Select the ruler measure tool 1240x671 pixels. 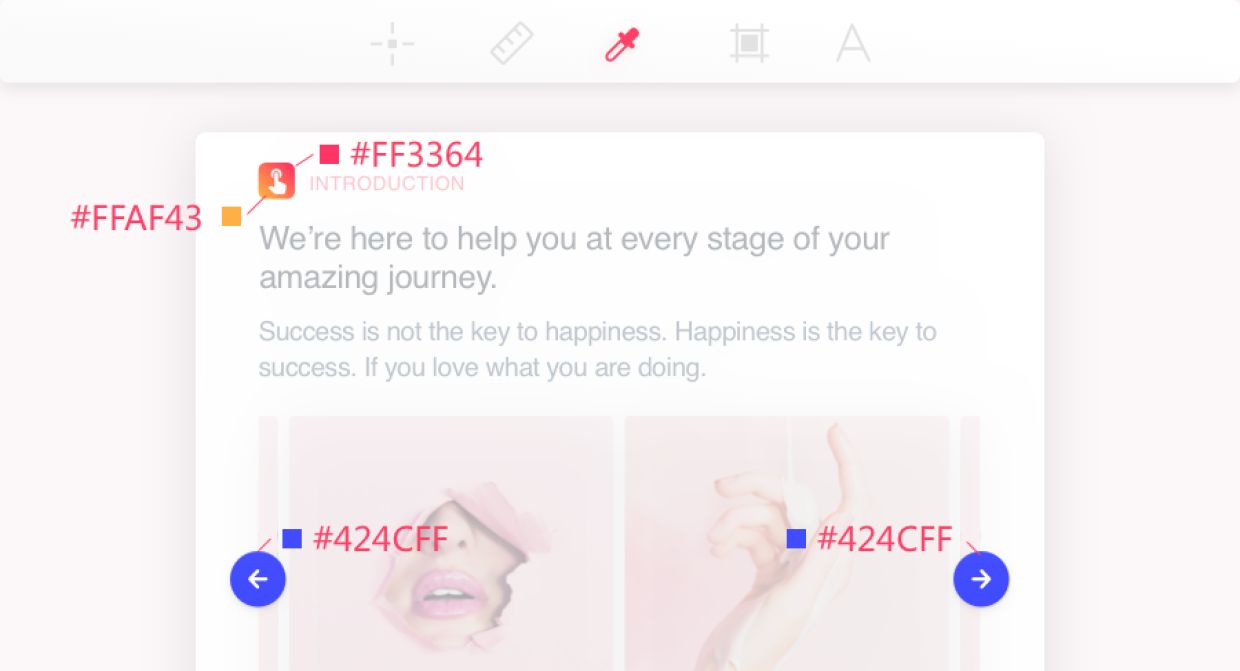(x=511, y=44)
